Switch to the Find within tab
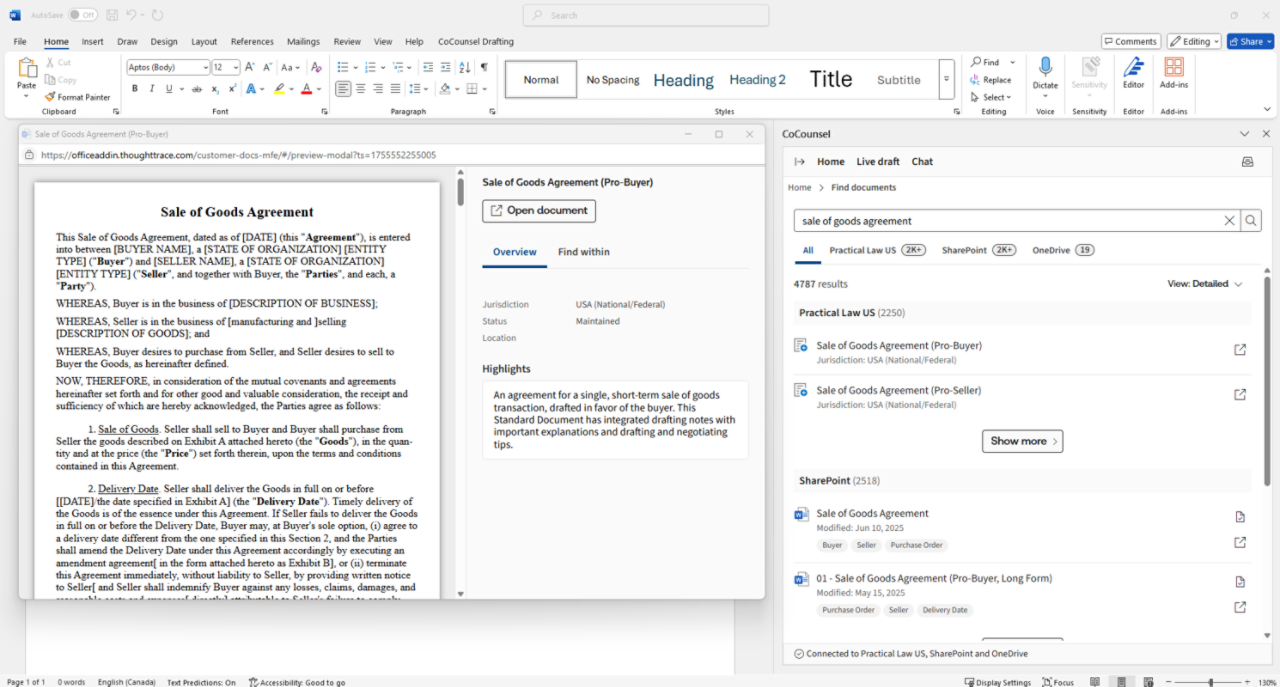The image size is (1280, 687). tap(583, 252)
